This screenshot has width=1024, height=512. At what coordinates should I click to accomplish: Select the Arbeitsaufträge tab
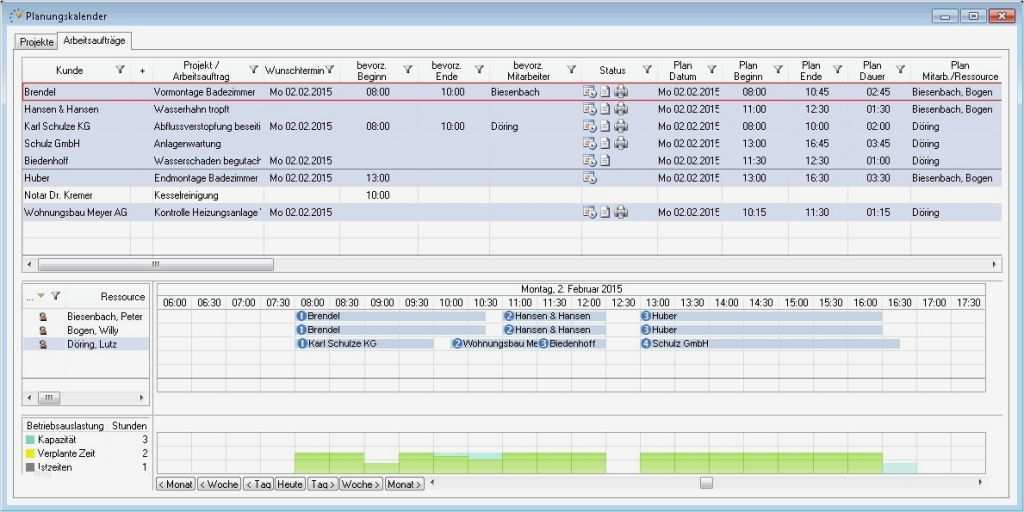pyautogui.click(x=95, y=40)
